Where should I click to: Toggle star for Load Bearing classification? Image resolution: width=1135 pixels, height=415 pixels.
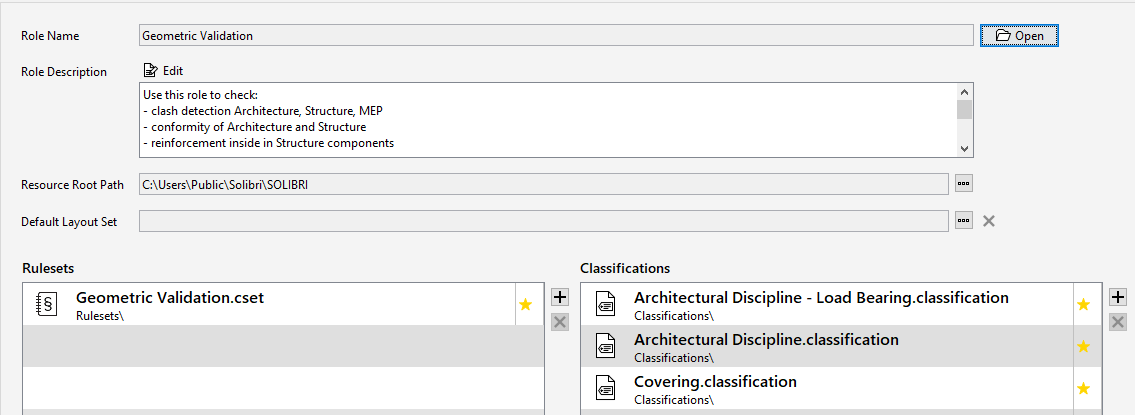click(1084, 304)
